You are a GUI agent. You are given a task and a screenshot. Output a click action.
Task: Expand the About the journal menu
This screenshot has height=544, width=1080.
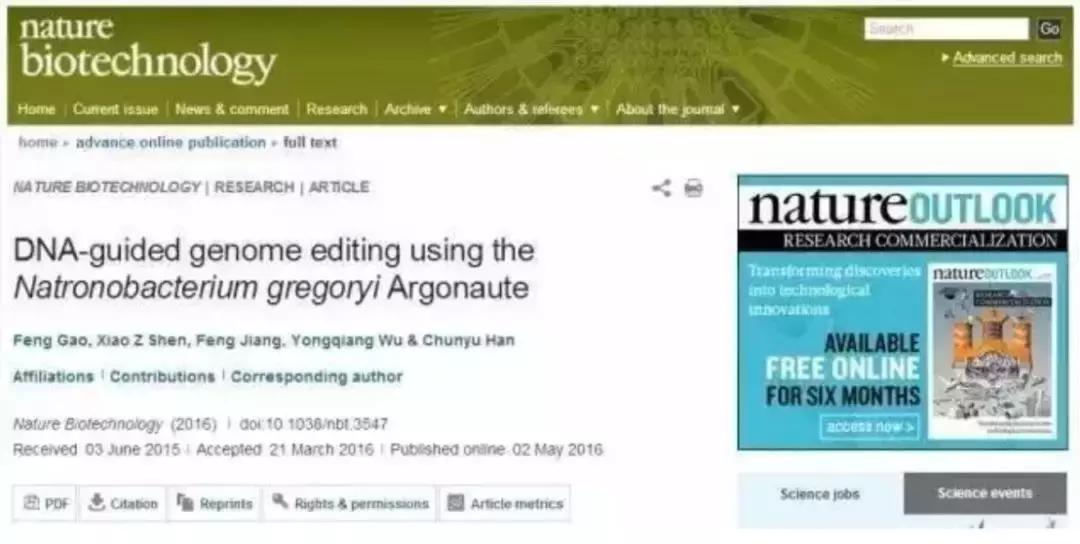point(677,109)
